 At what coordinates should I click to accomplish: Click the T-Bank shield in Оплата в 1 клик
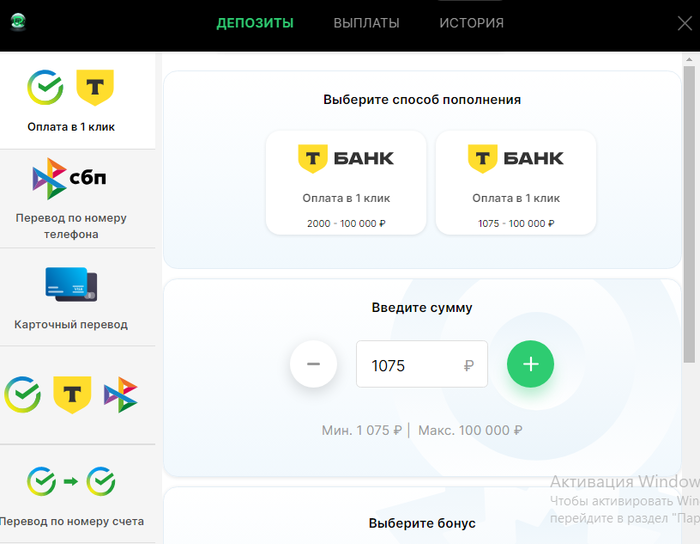pos(95,87)
